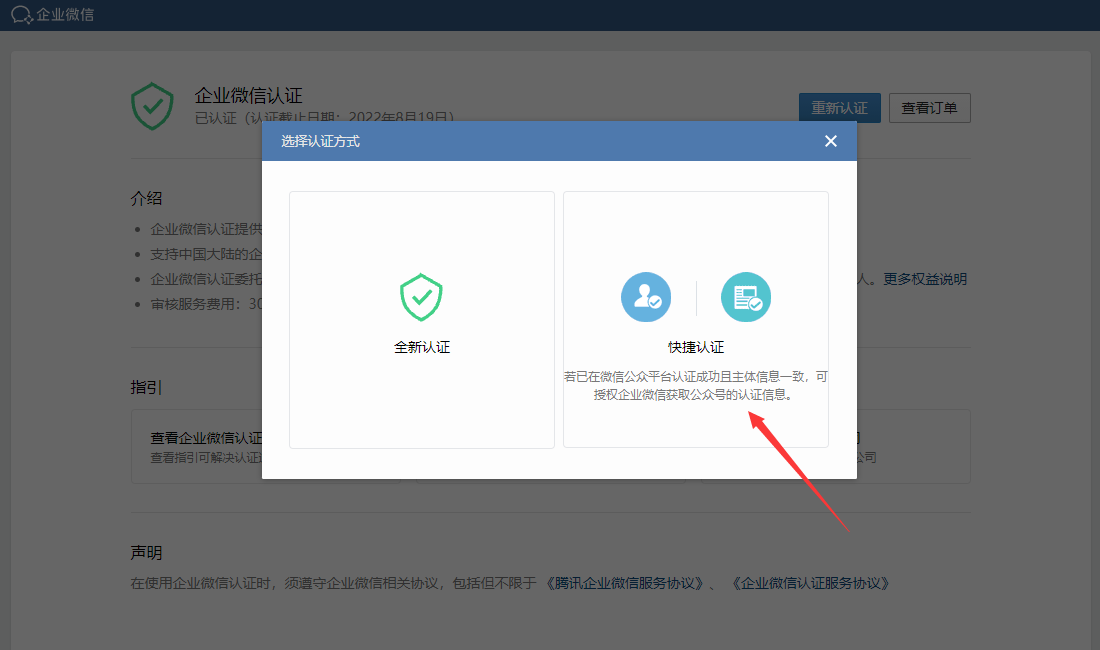Click the 全新认证 green shield icon in dialog
Screen dimensions: 1100x650
[421, 297]
